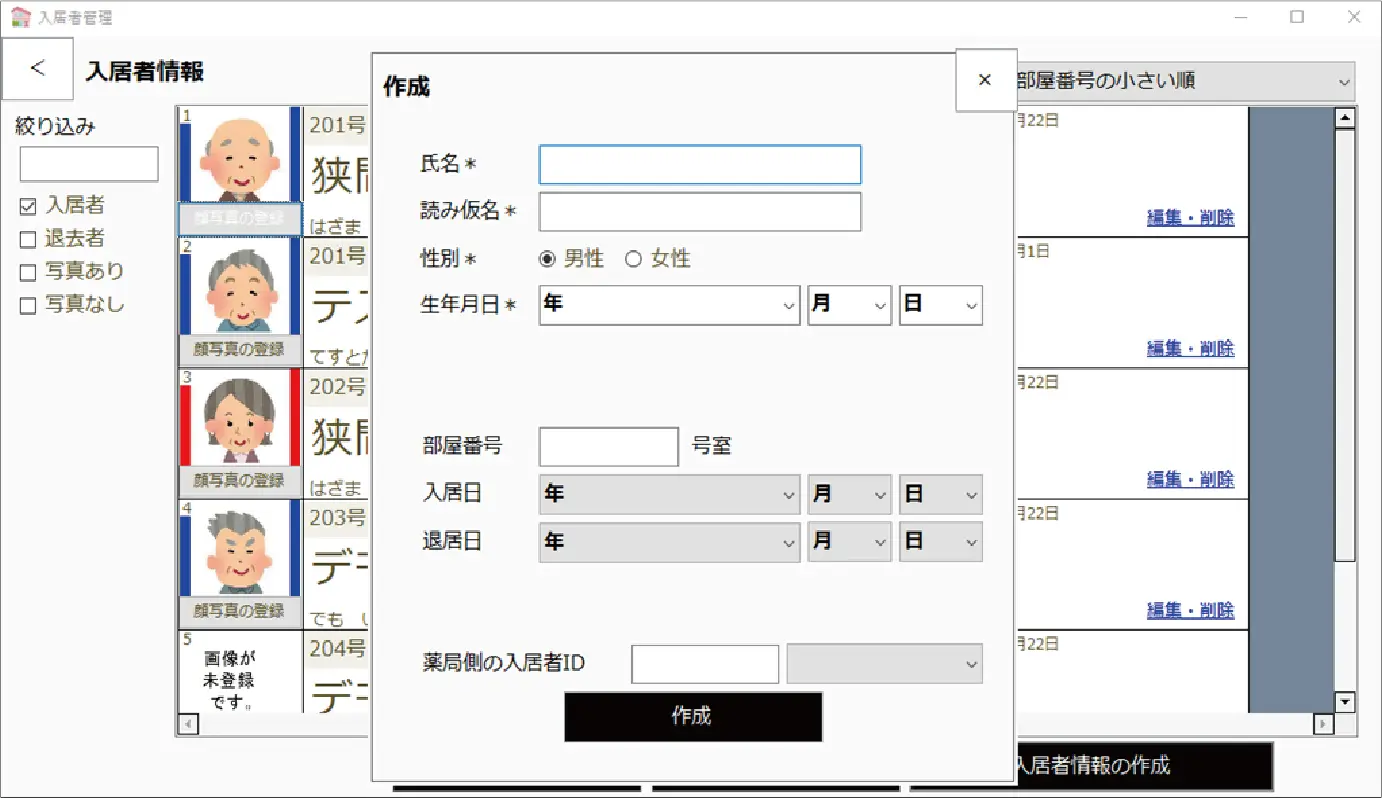Open the 生年月日 year dropdown
This screenshot has width=1382, height=798.
669,305
